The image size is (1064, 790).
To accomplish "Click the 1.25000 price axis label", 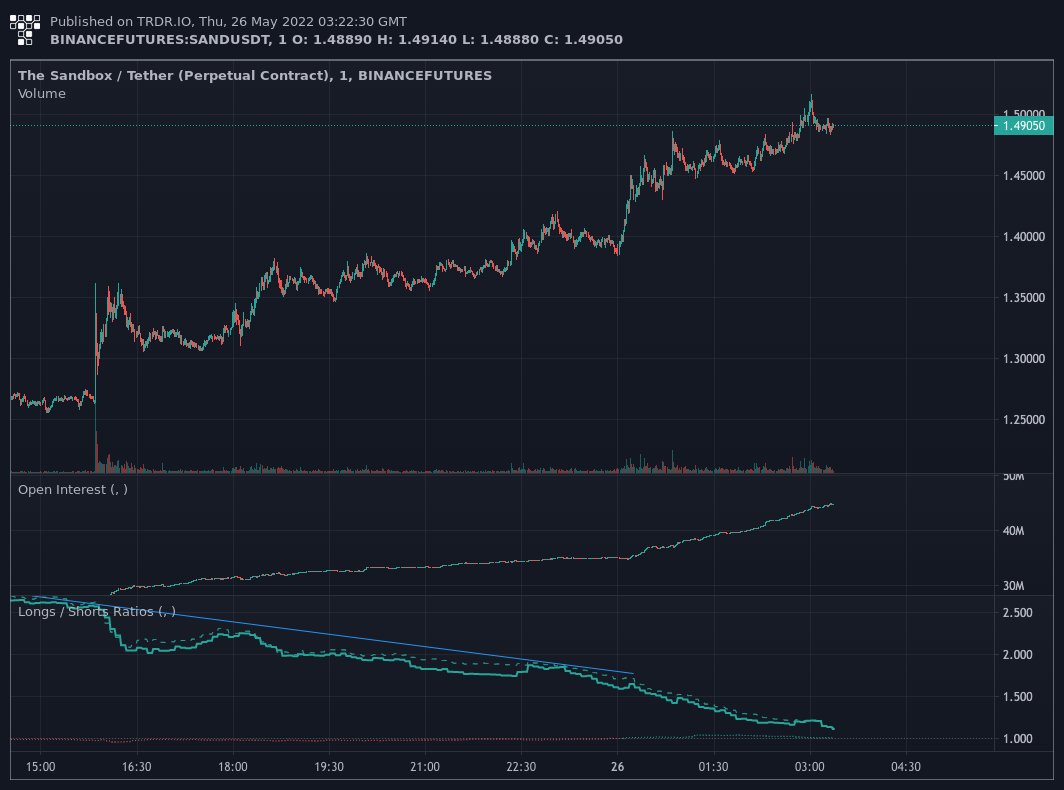I will tap(1023, 420).
